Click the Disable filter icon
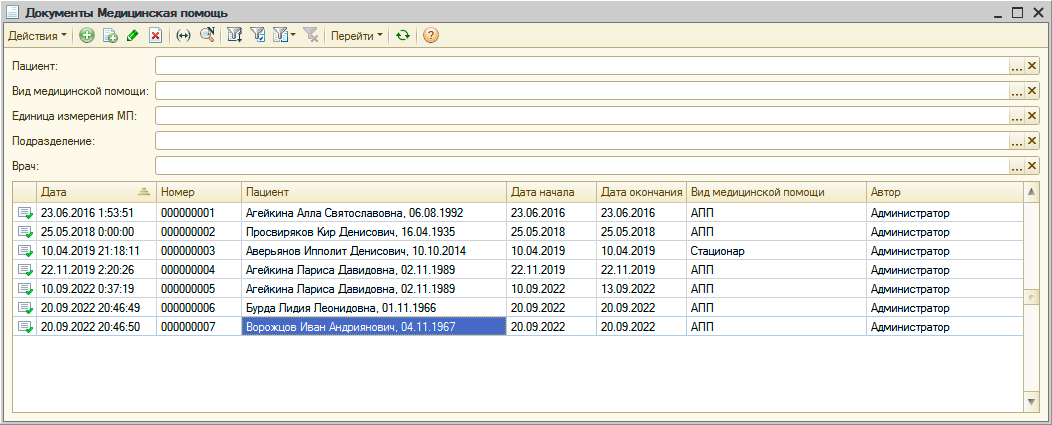This screenshot has width=1052, height=425. [x=311, y=35]
